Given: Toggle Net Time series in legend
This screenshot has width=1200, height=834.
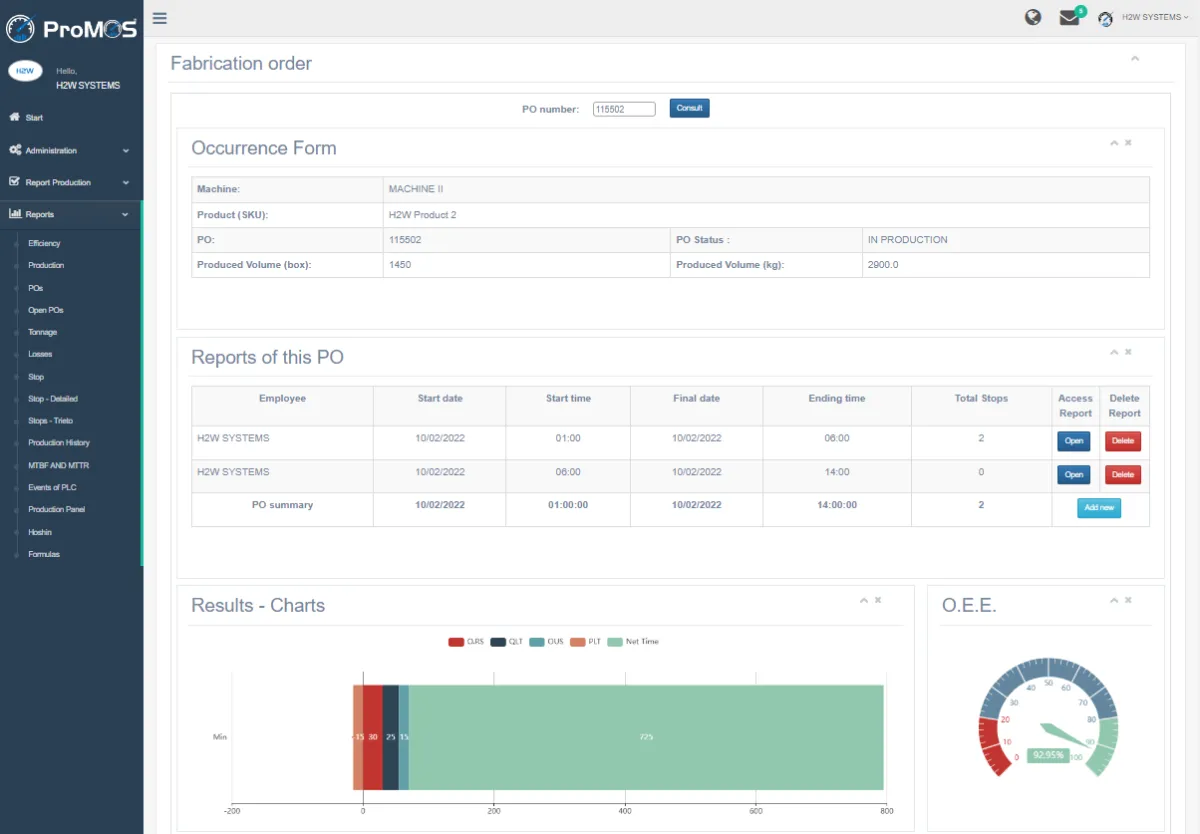Looking at the screenshot, I should pos(634,642).
